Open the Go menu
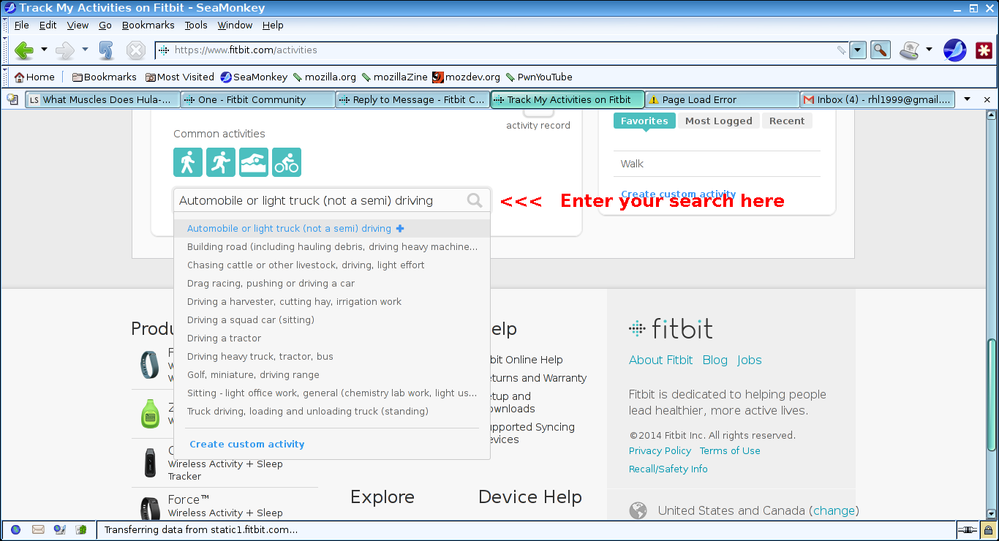The height and width of the screenshot is (541, 999). [x=105, y=25]
